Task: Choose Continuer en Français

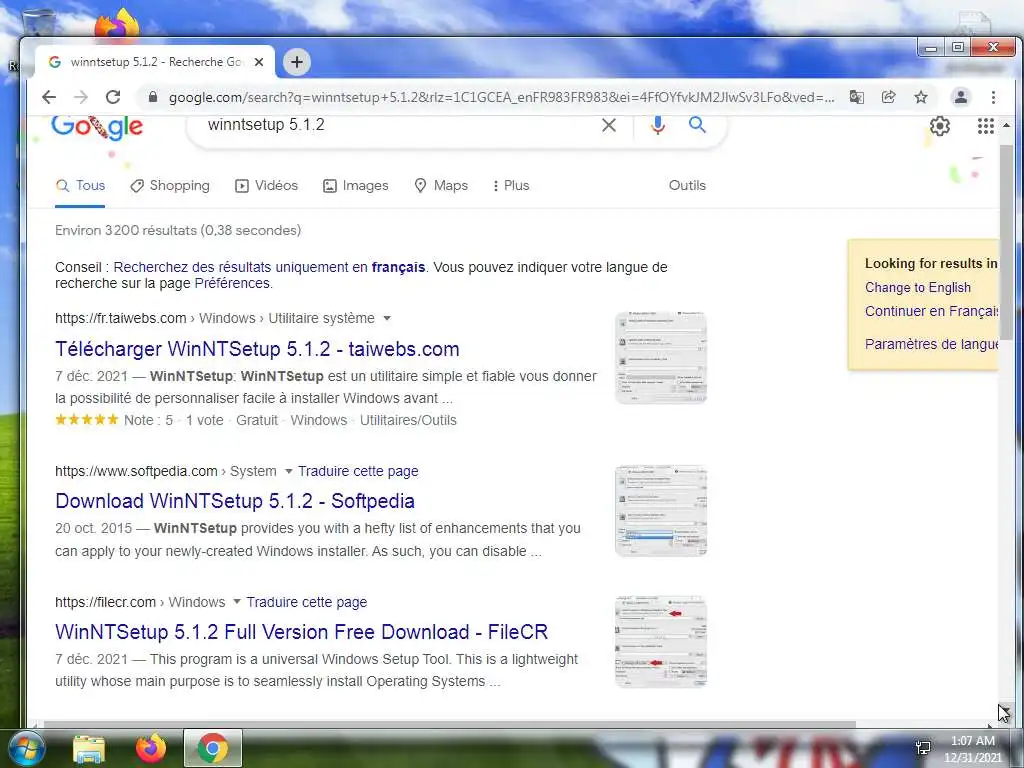Action: pyautogui.click(x=931, y=311)
